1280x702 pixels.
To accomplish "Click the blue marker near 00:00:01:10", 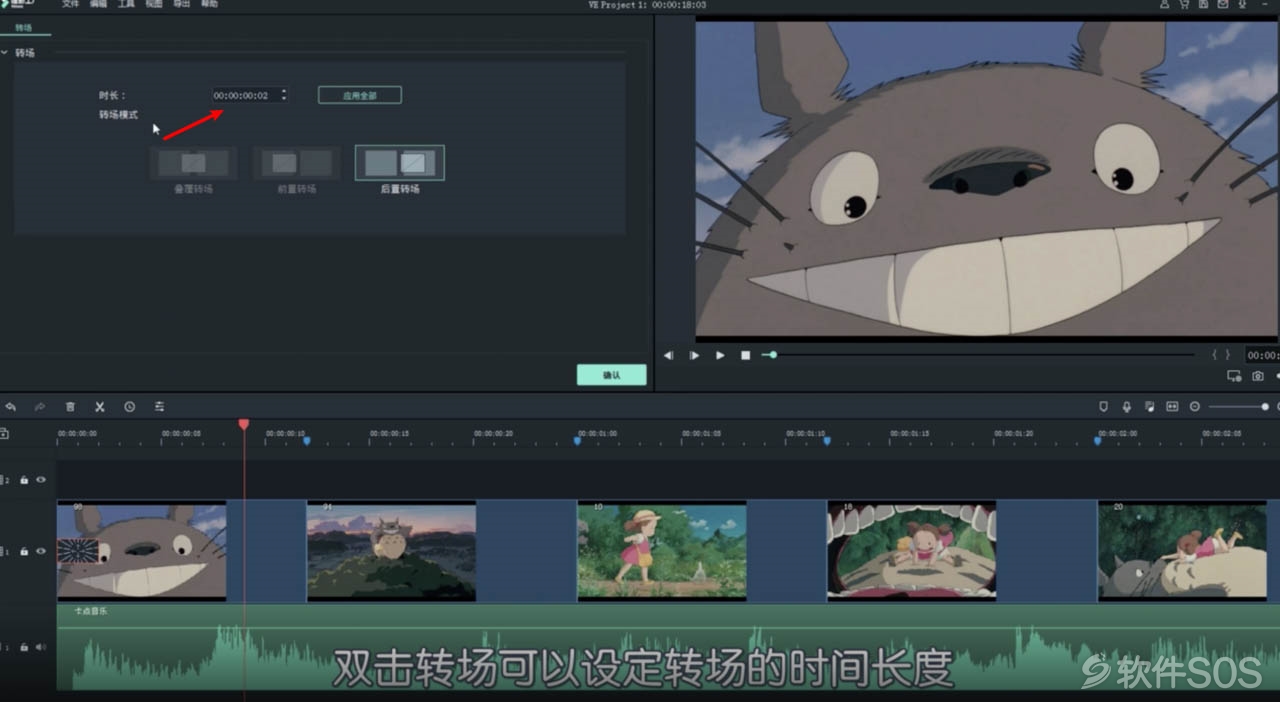I will click(x=827, y=440).
